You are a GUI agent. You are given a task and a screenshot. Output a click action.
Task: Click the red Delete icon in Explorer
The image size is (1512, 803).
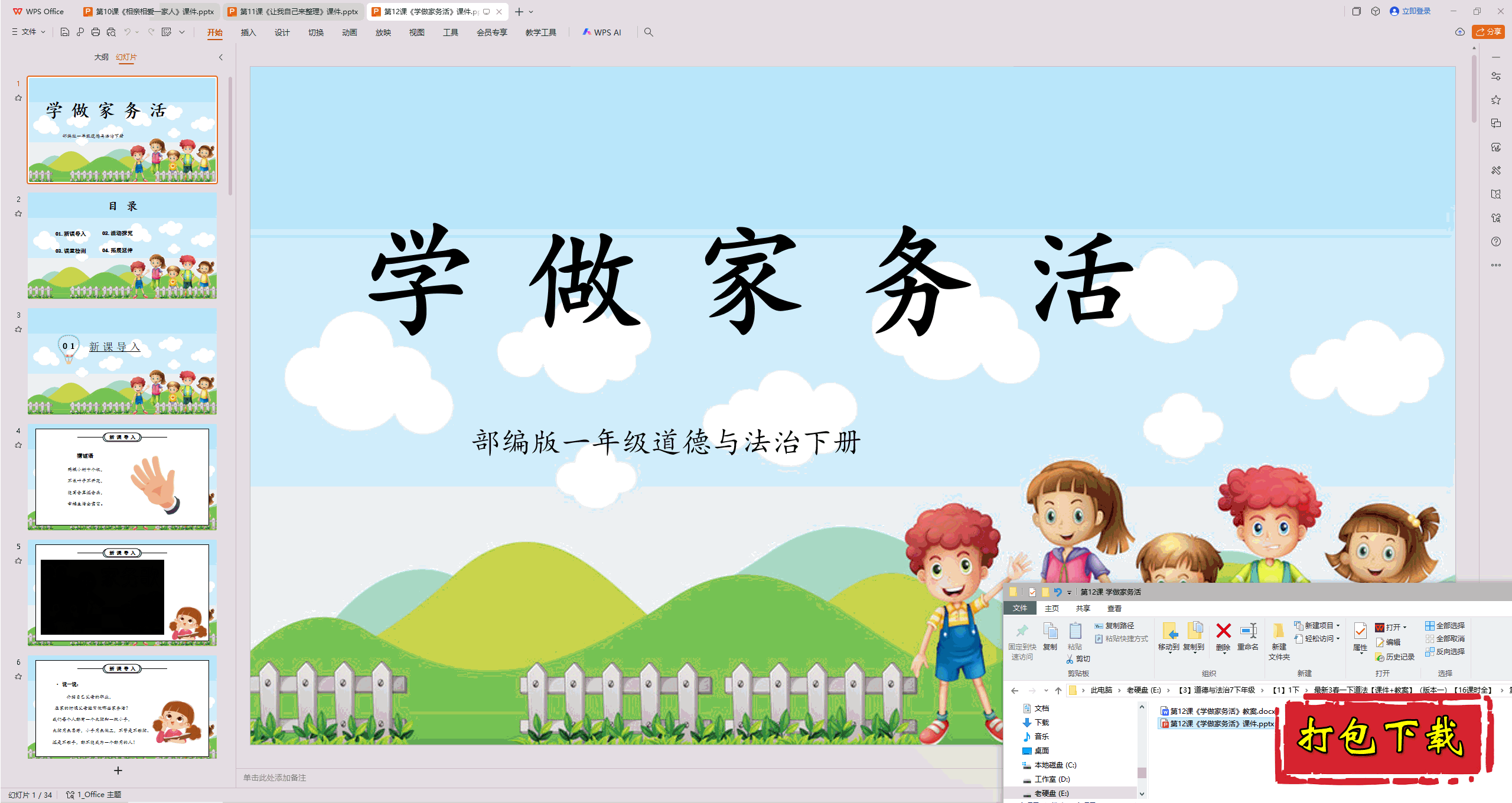click(x=1223, y=631)
